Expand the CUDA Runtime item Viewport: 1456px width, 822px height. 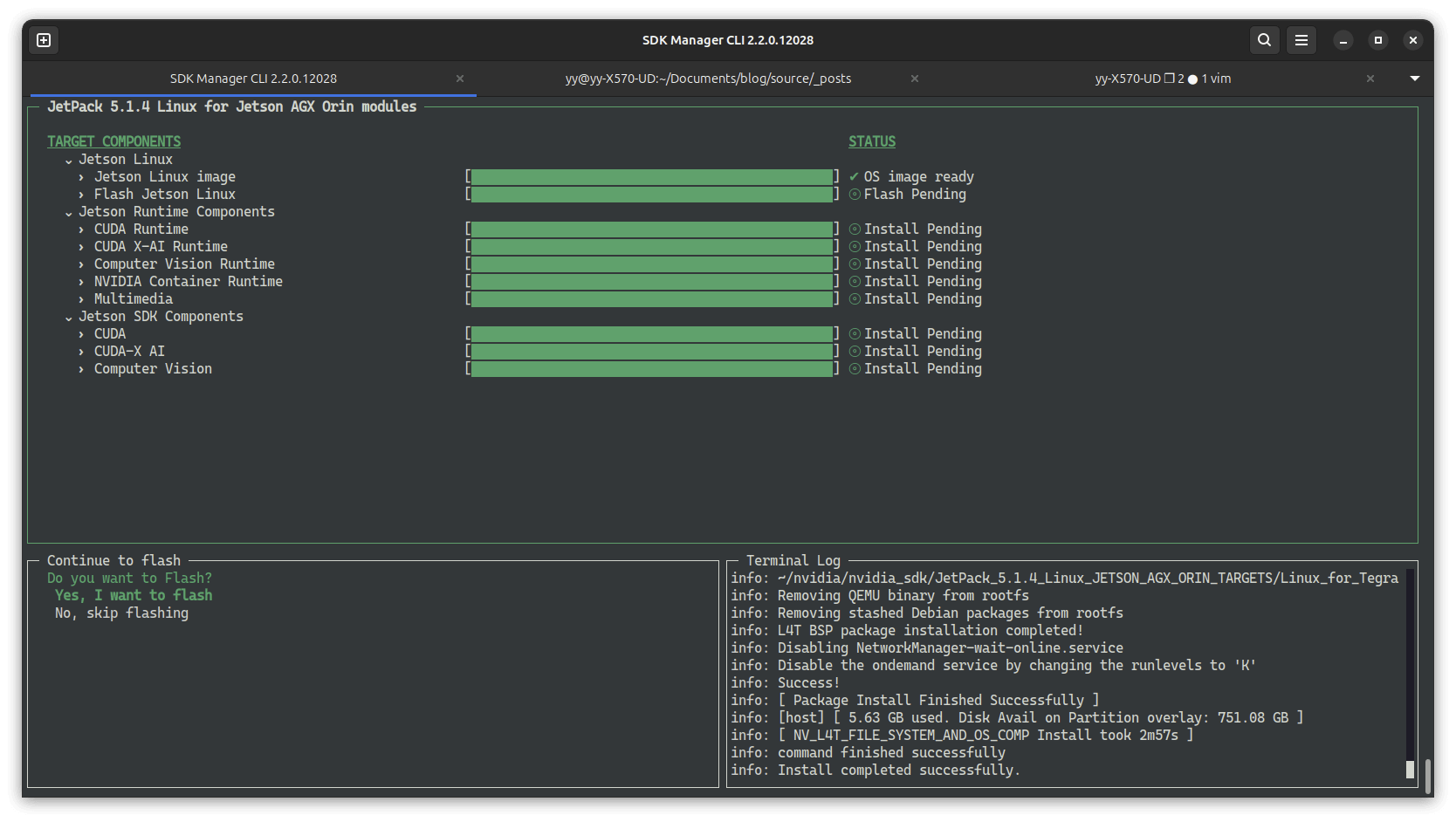pos(81,229)
